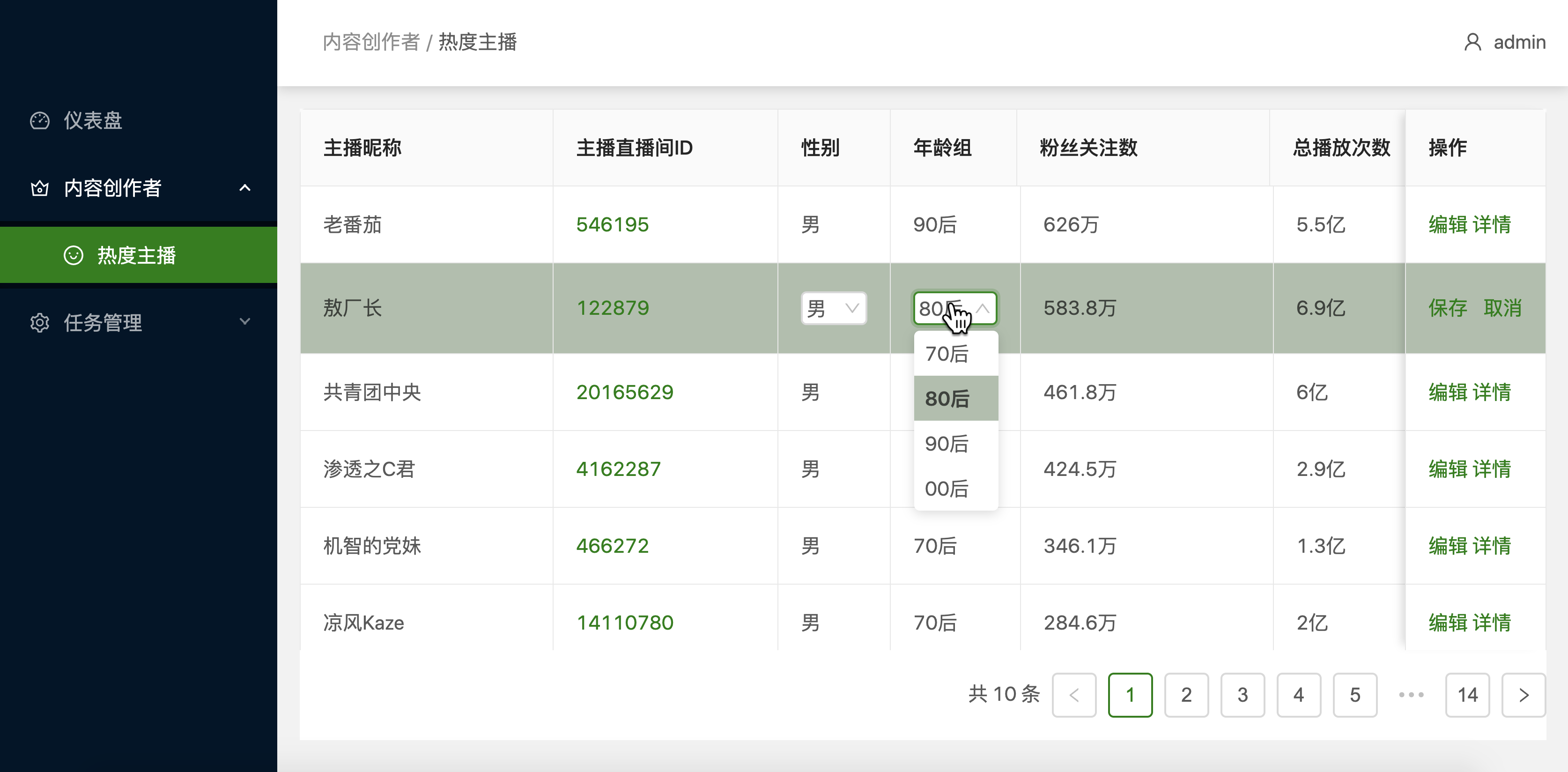
Task: Click the crown icon beside 内容创作者
Action: [x=39, y=188]
